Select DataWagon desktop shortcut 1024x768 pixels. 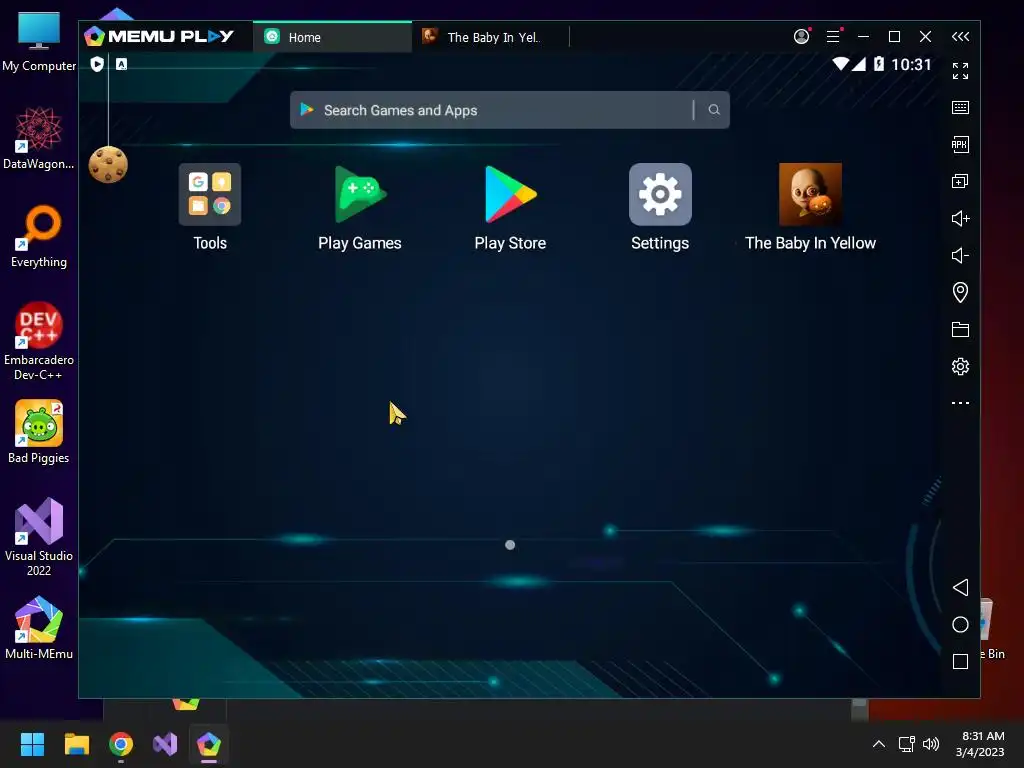click(x=39, y=140)
